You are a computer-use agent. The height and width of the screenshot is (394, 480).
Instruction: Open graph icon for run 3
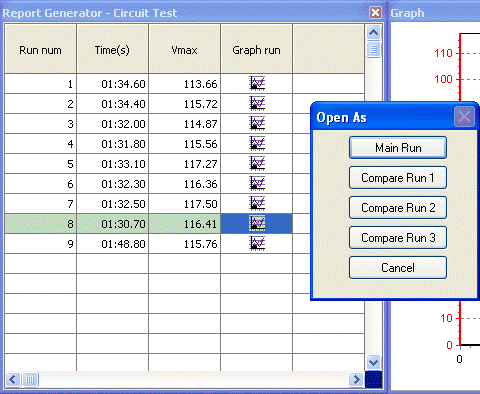(257, 124)
